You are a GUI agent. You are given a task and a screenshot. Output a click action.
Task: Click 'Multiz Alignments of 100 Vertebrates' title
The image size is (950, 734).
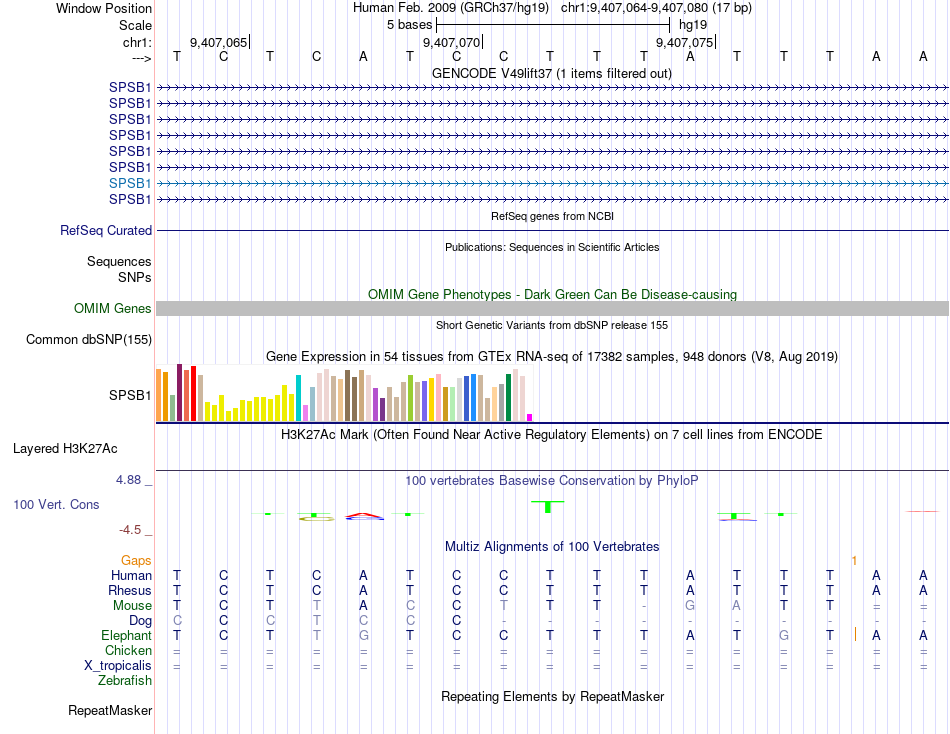click(x=552, y=547)
